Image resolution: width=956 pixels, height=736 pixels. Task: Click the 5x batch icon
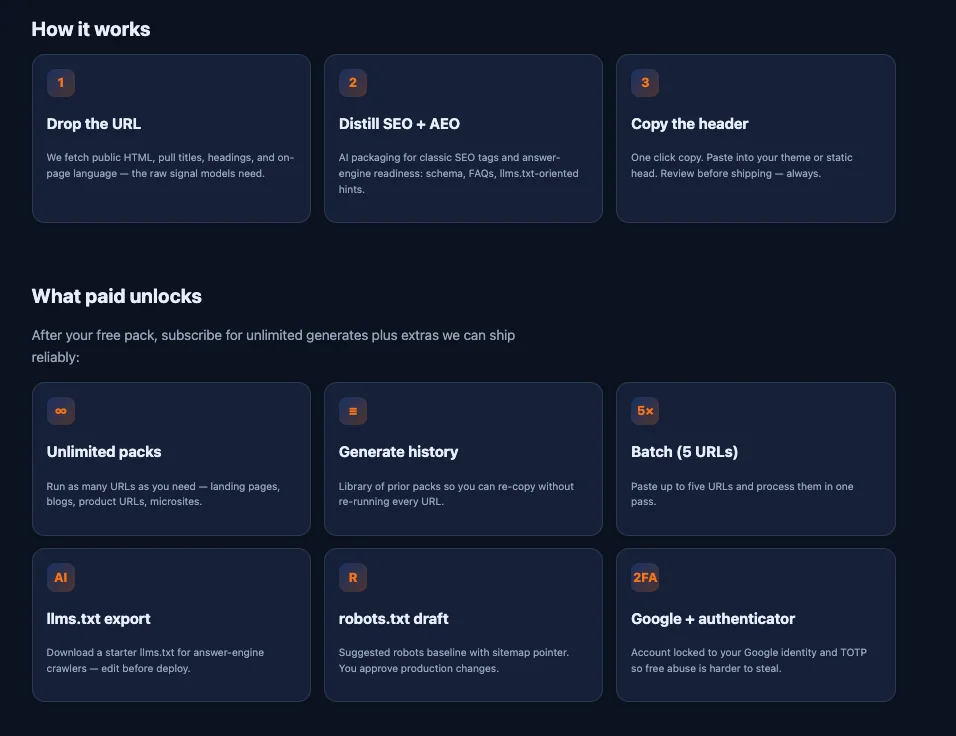coord(645,411)
